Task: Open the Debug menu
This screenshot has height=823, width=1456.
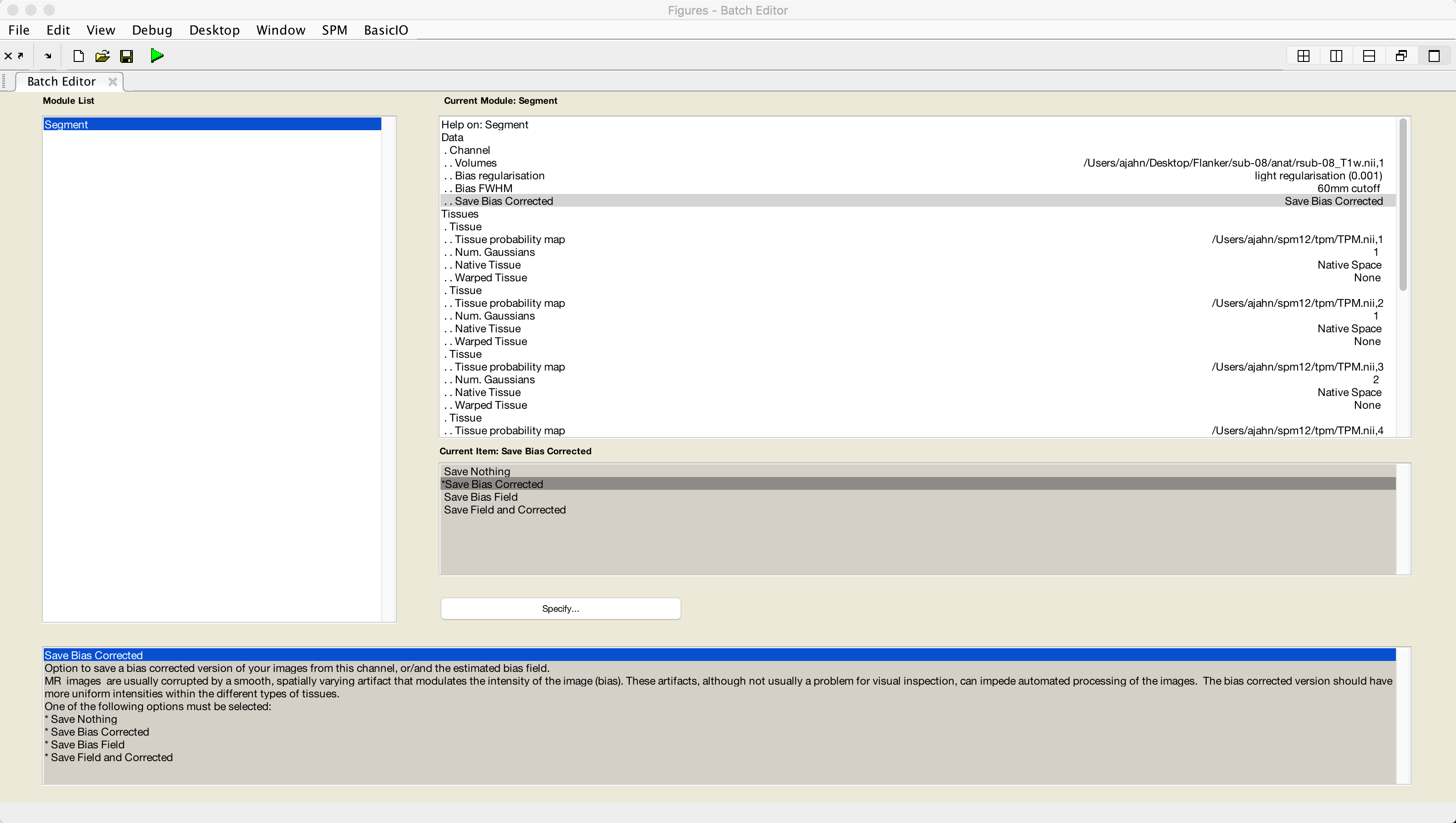Action: coord(152,30)
